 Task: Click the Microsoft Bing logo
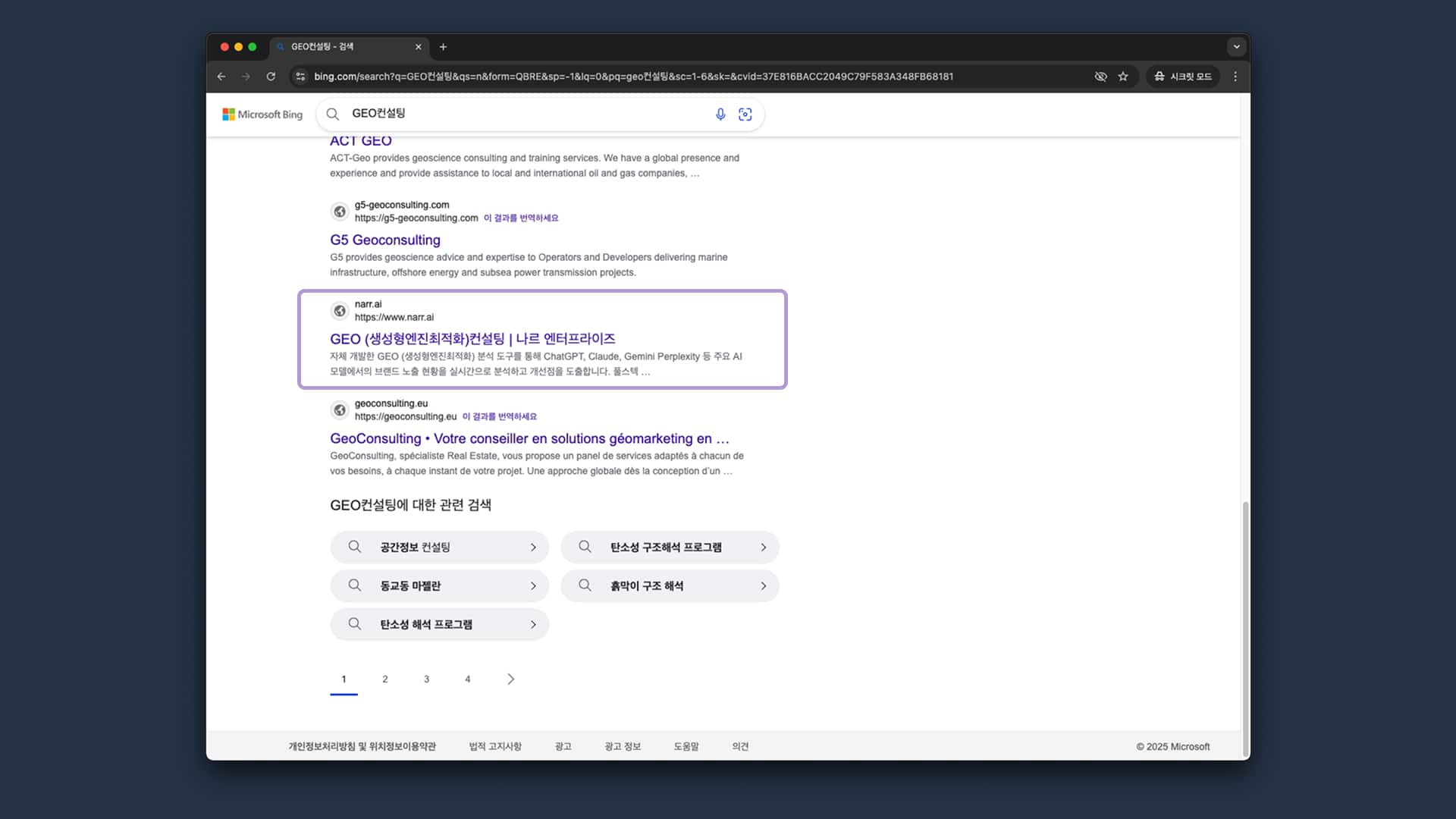(262, 114)
